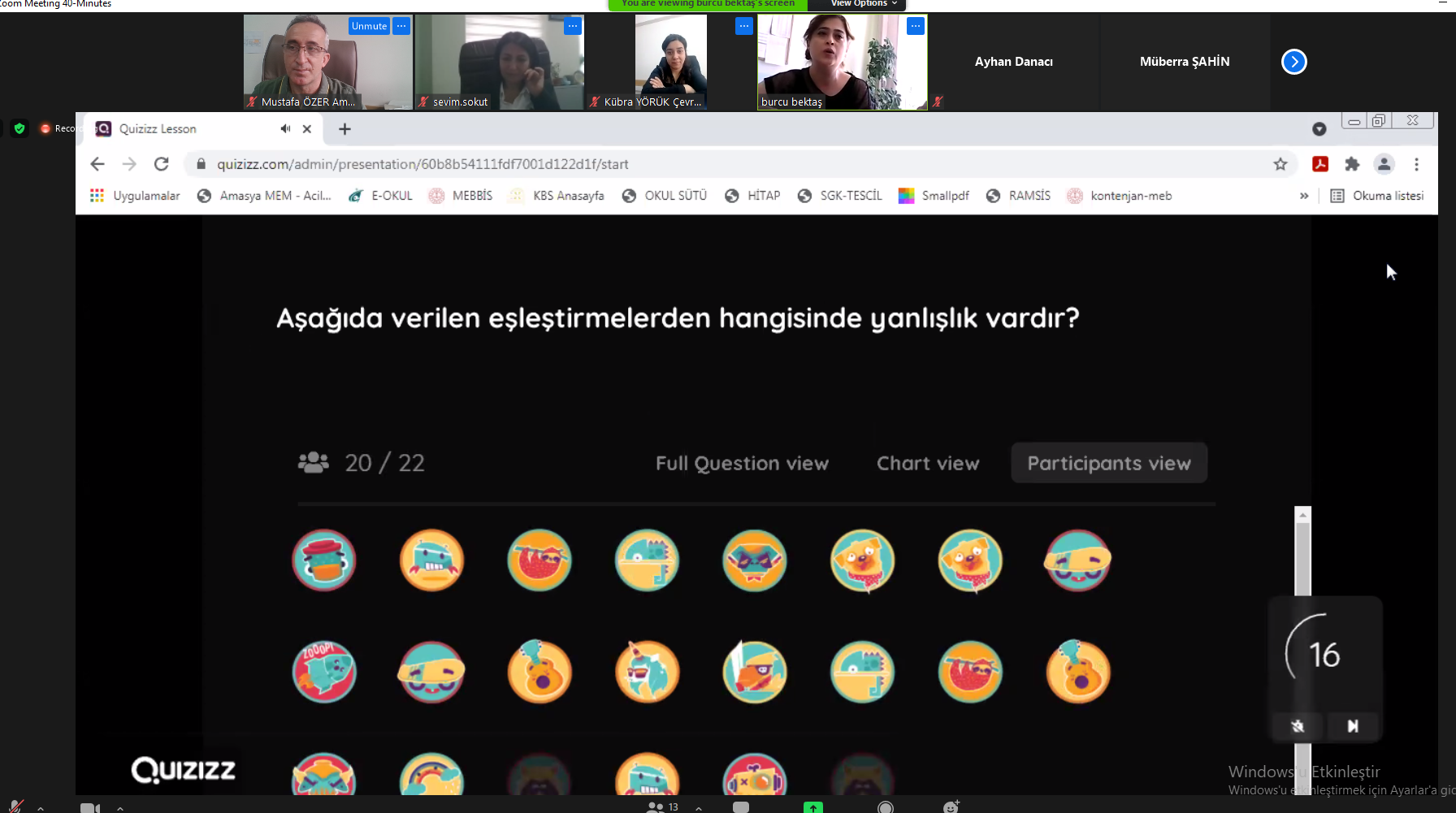
Task: Unmute Mustafa ÖZER in Zoom
Action: tap(369, 26)
